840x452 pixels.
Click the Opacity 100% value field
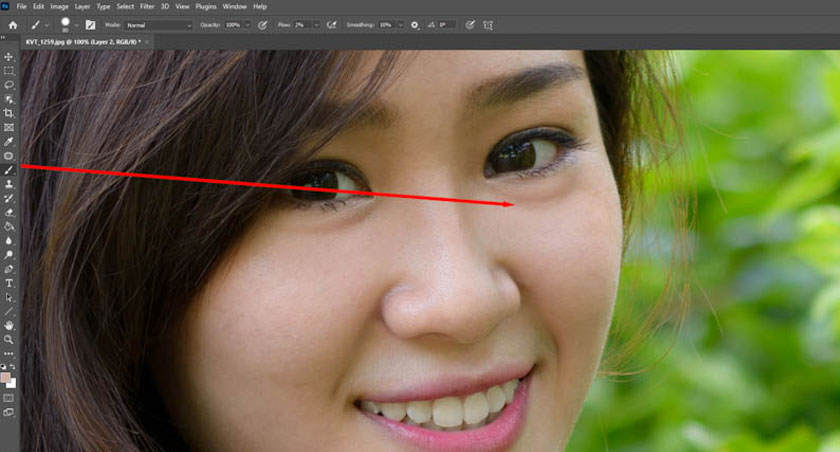pyautogui.click(x=234, y=25)
